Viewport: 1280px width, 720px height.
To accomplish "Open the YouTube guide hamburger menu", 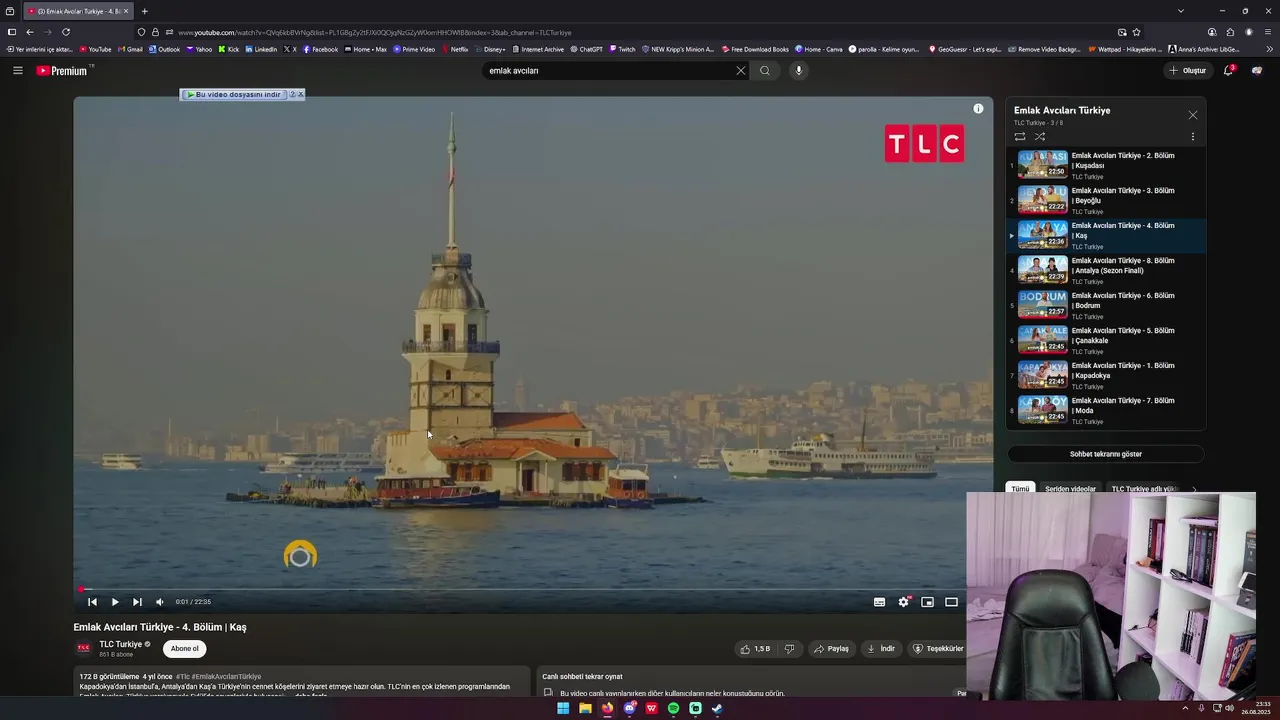I will (17, 70).
